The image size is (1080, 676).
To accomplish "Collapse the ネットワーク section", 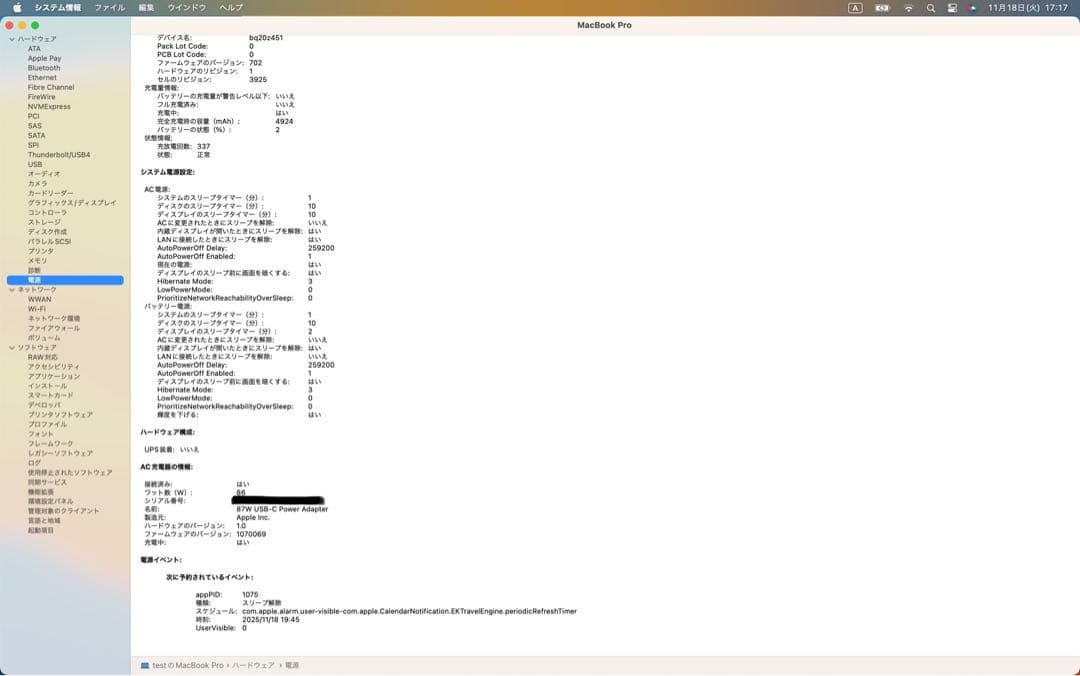I will pyautogui.click(x=12, y=290).
